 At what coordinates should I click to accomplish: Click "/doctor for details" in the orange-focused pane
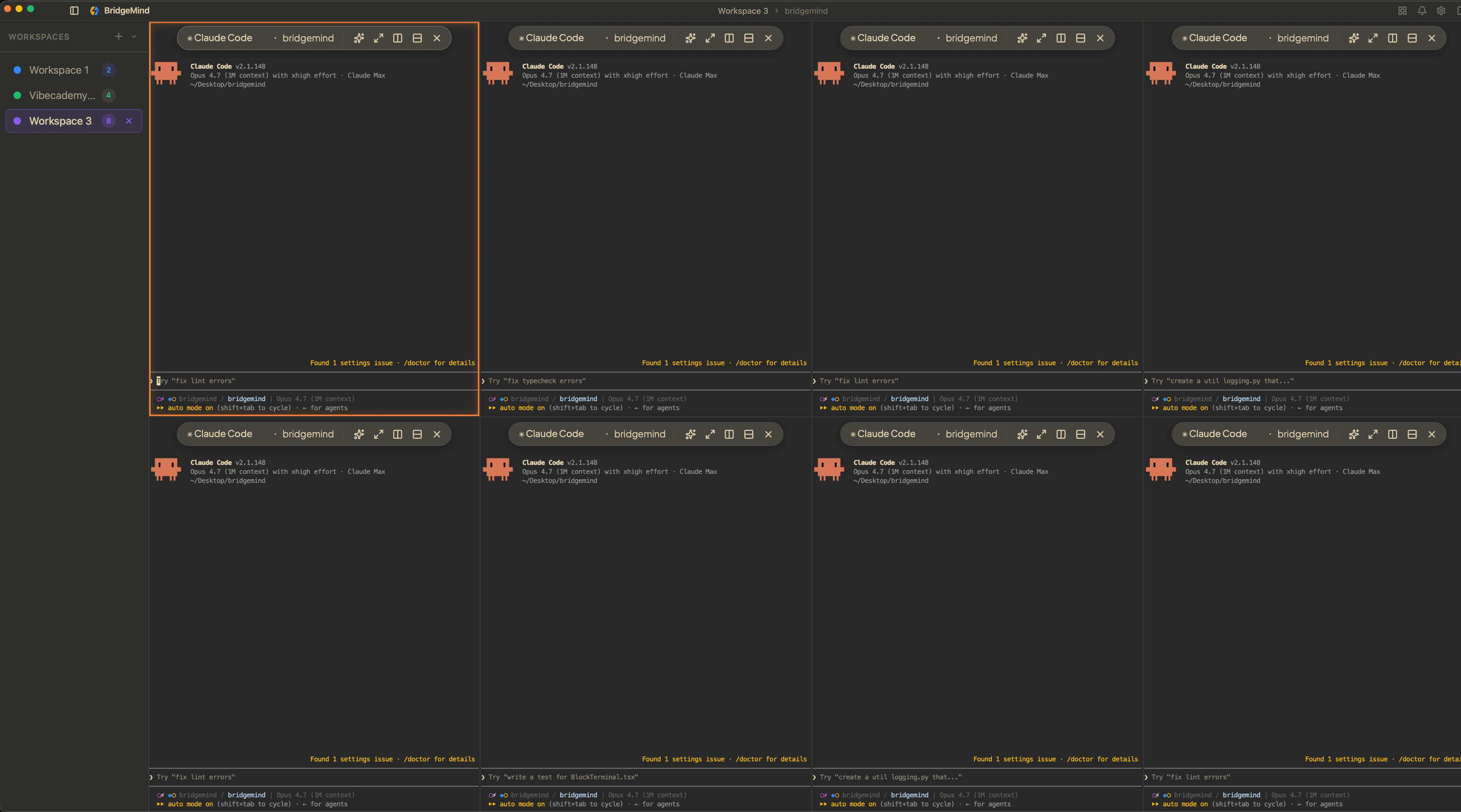(x=439, y=363)
